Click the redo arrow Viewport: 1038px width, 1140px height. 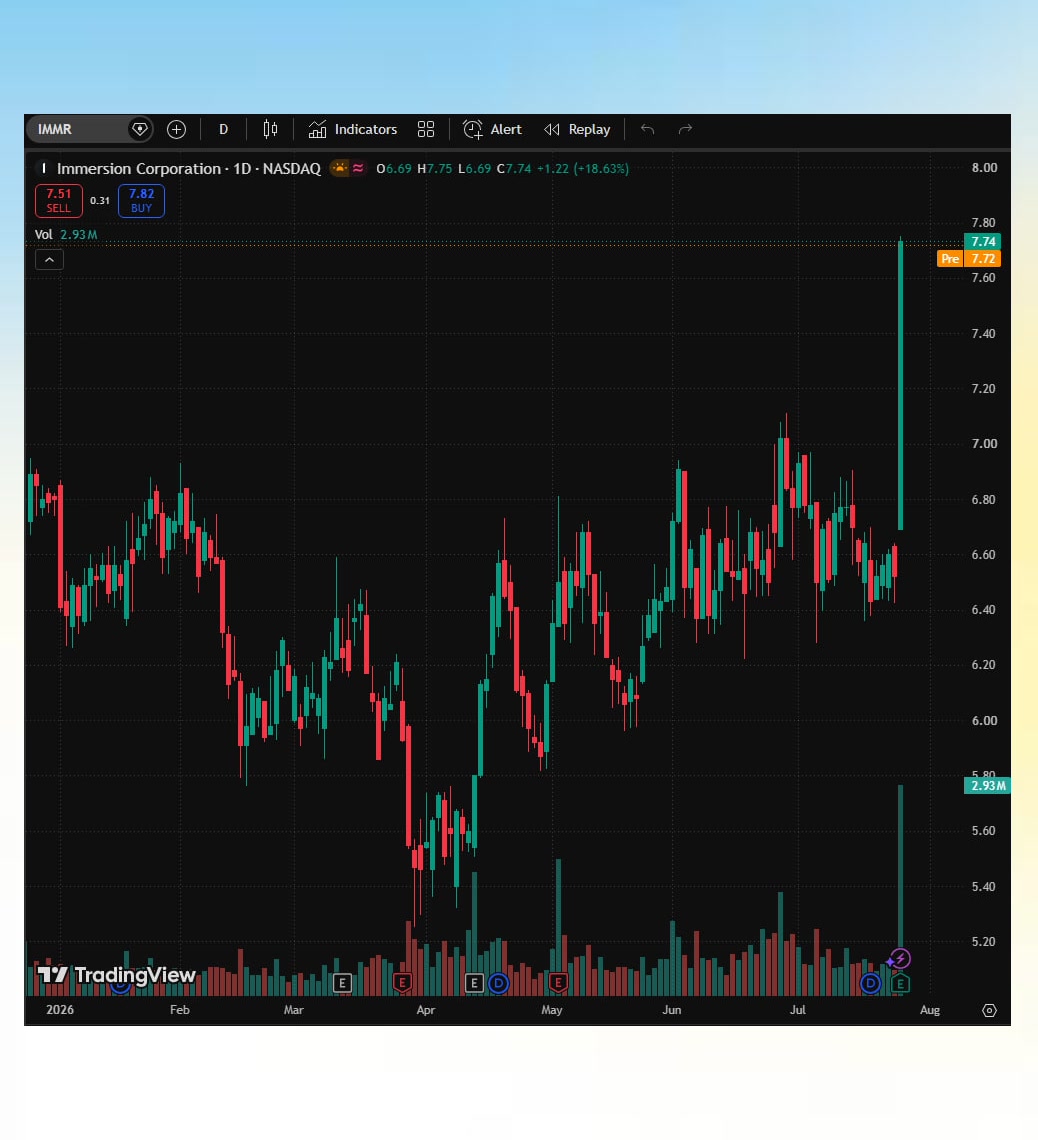(685, 129)
